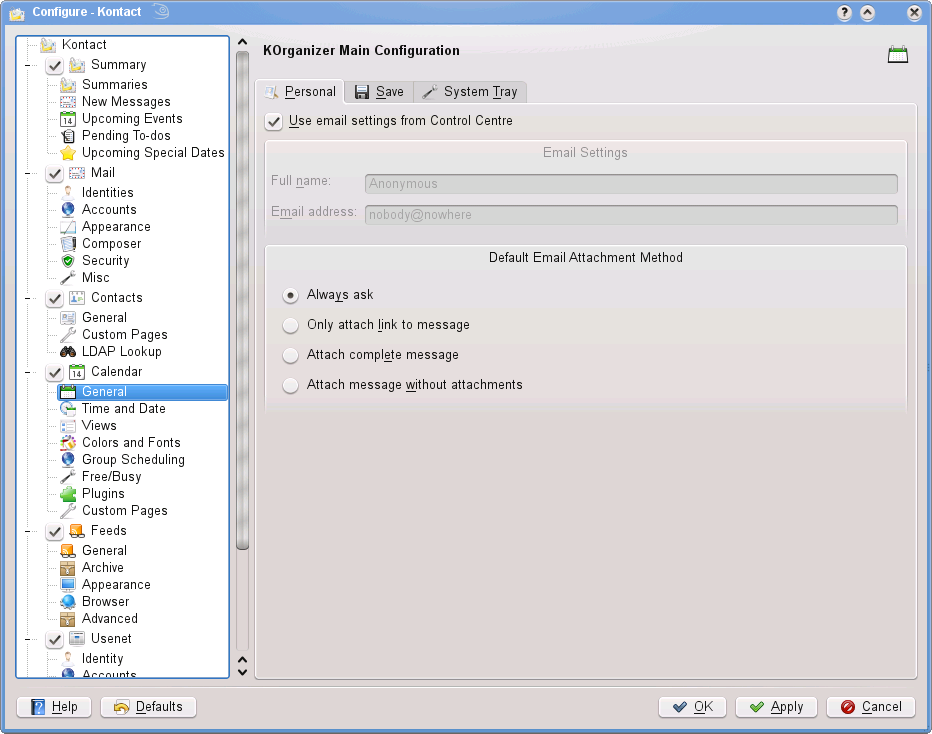The width and height of the screenshot is (932, 734).
Task: Select the Kontact root tree item
Action: point(84,45)
